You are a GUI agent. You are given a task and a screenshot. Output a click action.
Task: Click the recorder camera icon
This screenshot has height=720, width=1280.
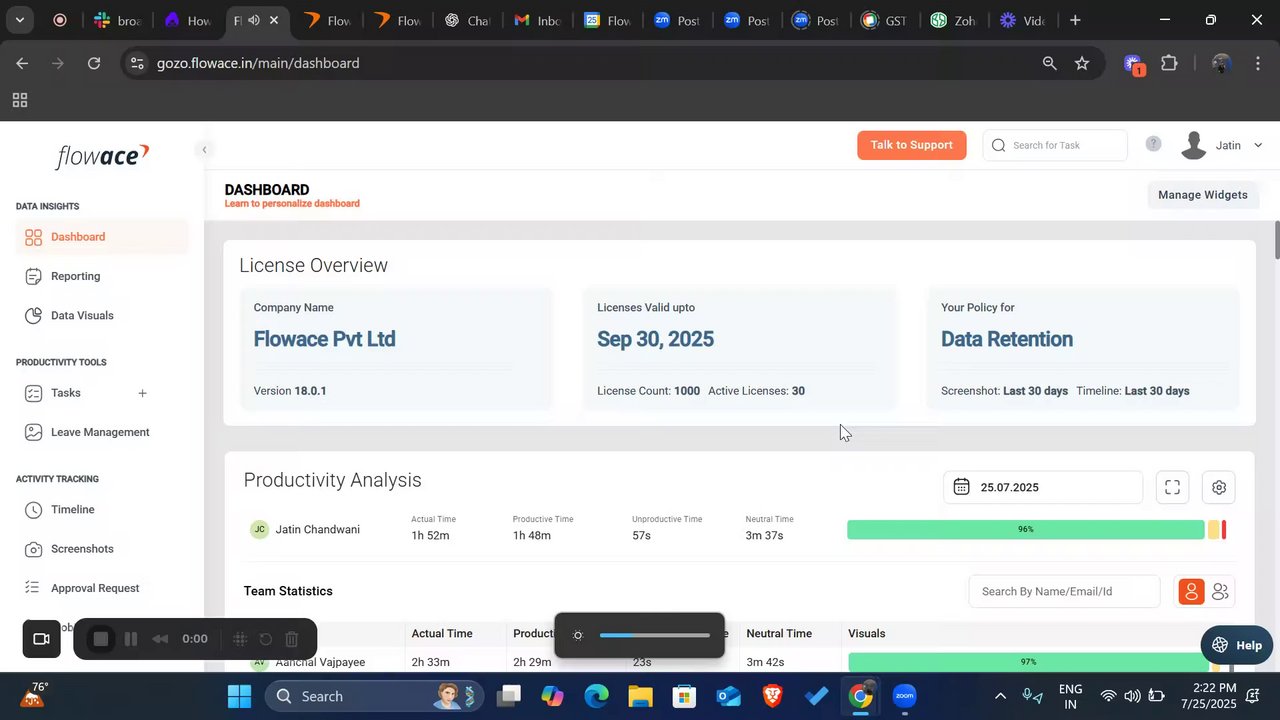41,639
